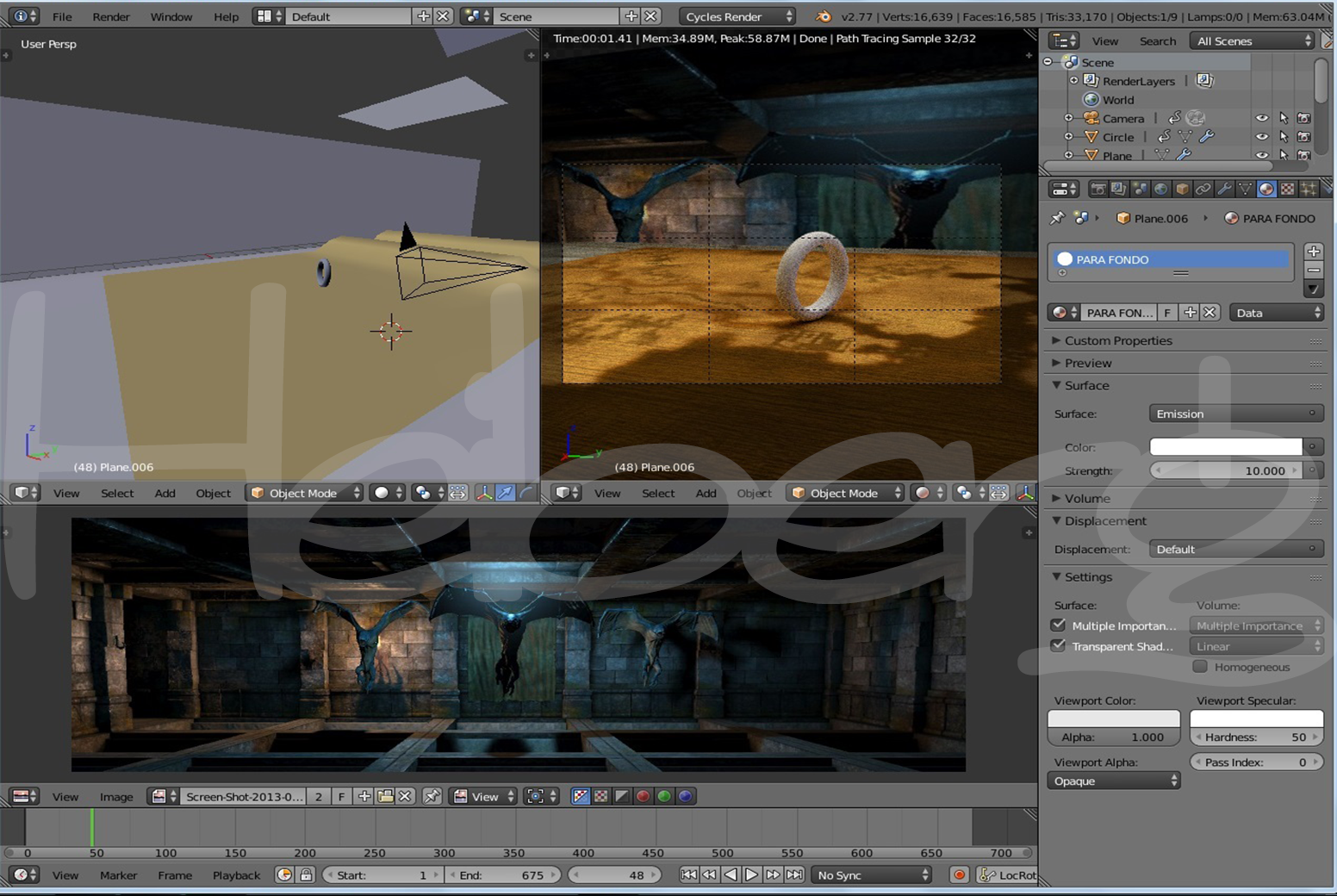Open the Playback menu in timeline
The image size is (1337, 896).
click(x=236, y=874)
